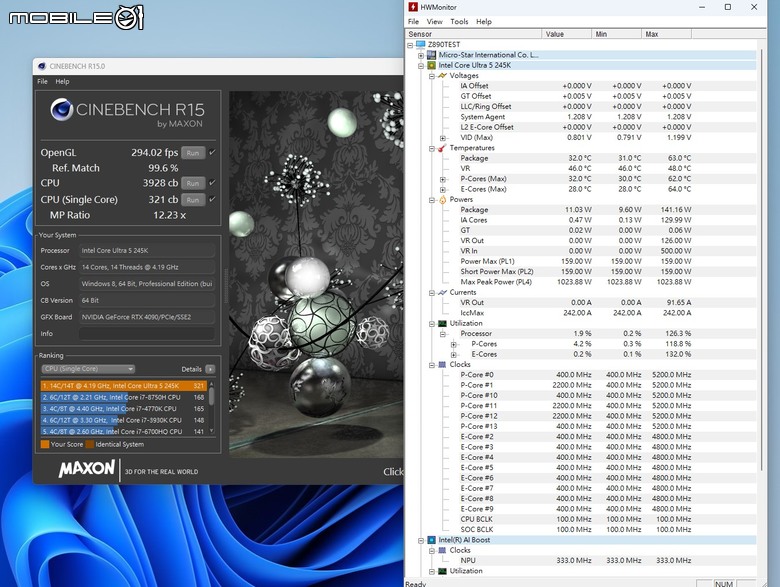Expand the P-Cores (Max) temperature entry
780x587 pixels.
tap(443, 179)
